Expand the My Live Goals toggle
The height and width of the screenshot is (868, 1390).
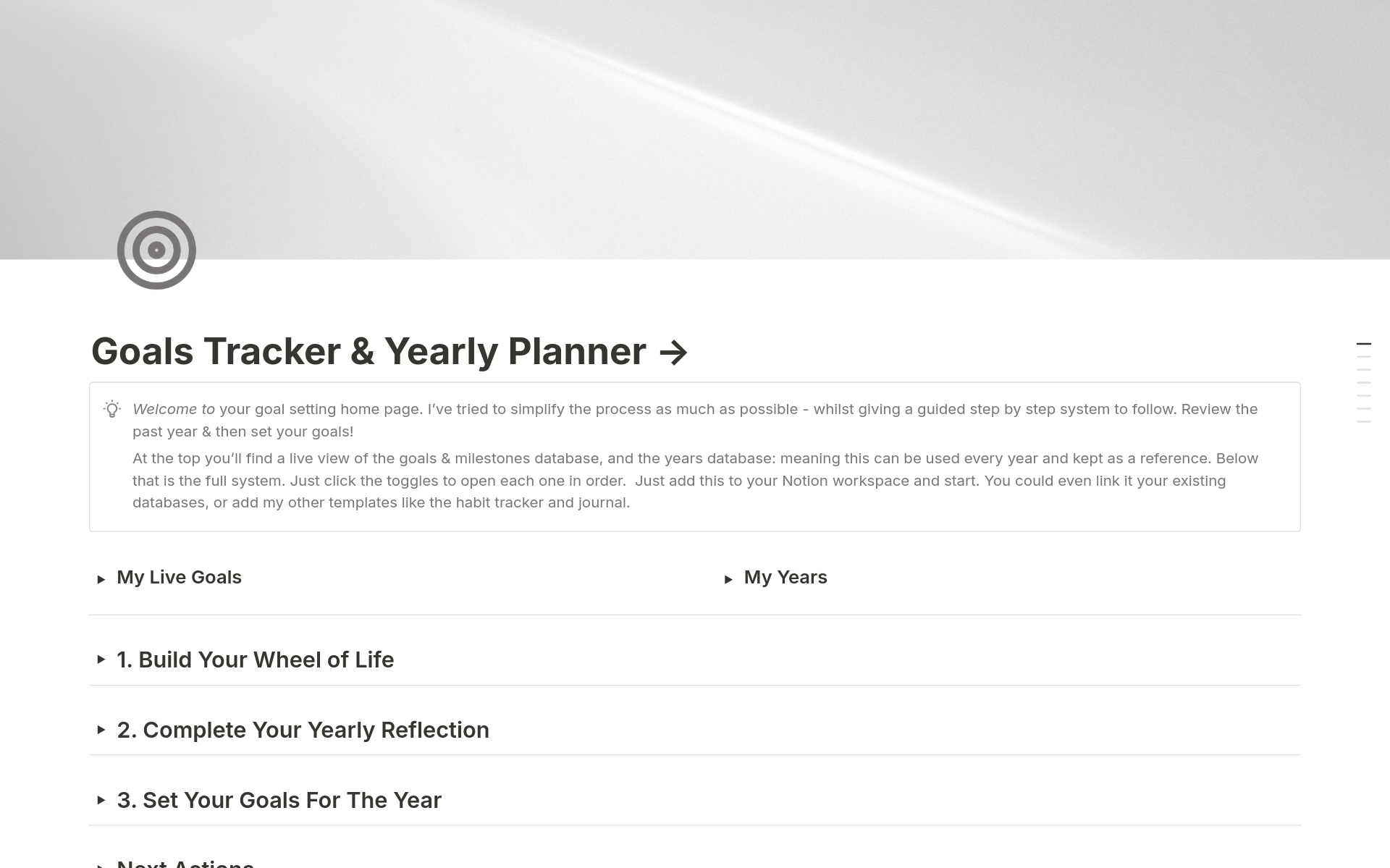(101, 579)
